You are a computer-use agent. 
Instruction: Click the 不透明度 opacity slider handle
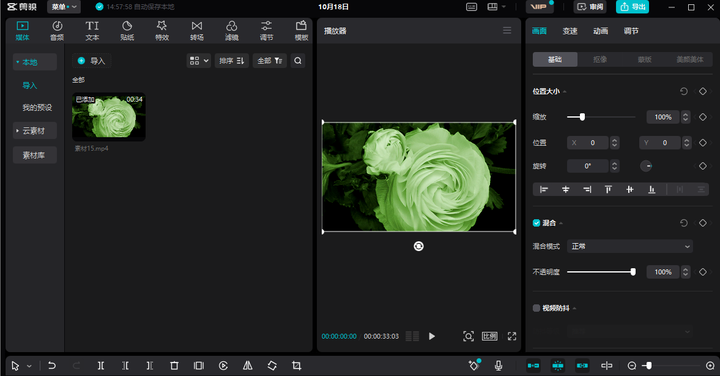(x=633, y=272)
